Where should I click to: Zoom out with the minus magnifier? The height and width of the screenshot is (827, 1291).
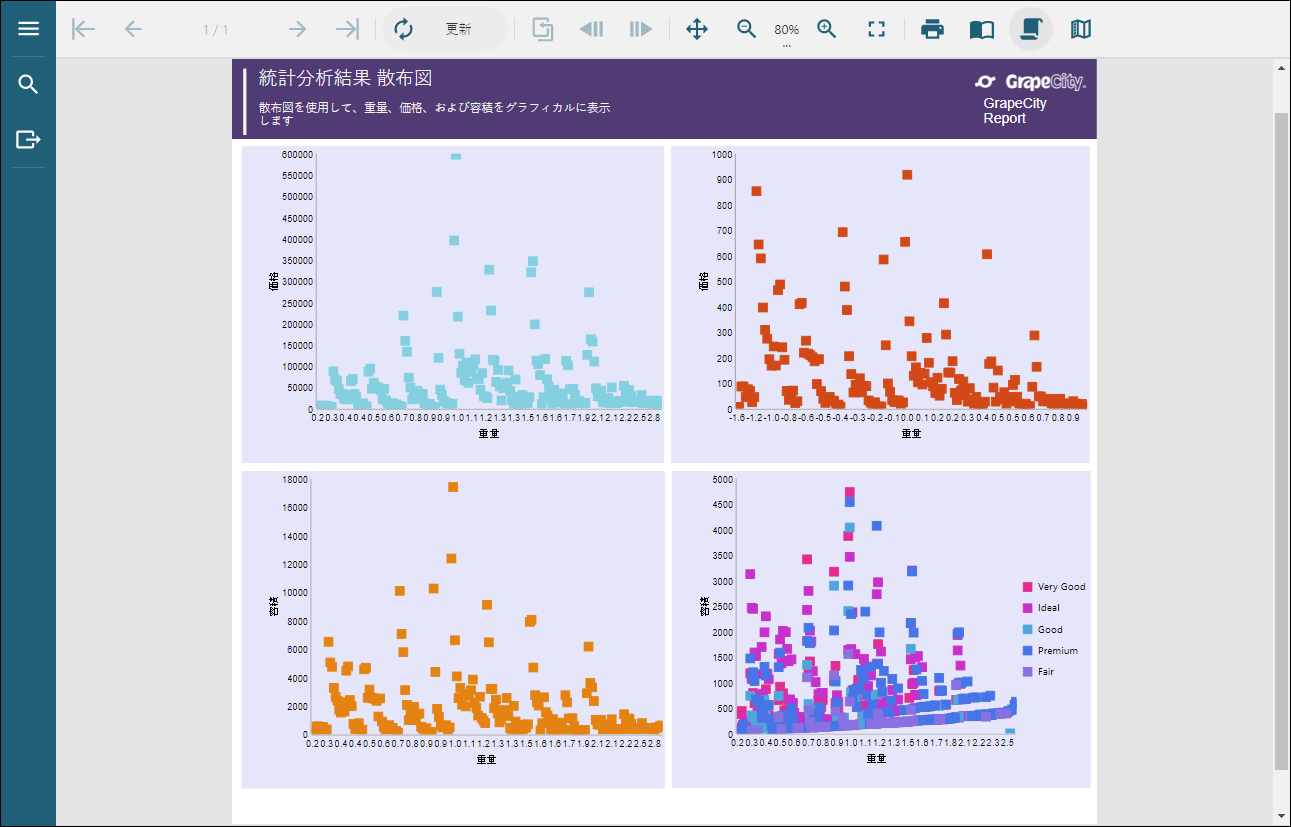747,29
